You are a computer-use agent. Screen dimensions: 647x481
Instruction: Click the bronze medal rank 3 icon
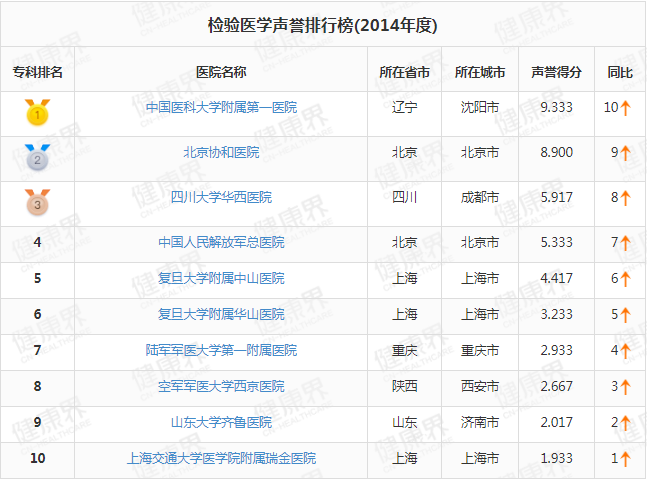point(37,202)
